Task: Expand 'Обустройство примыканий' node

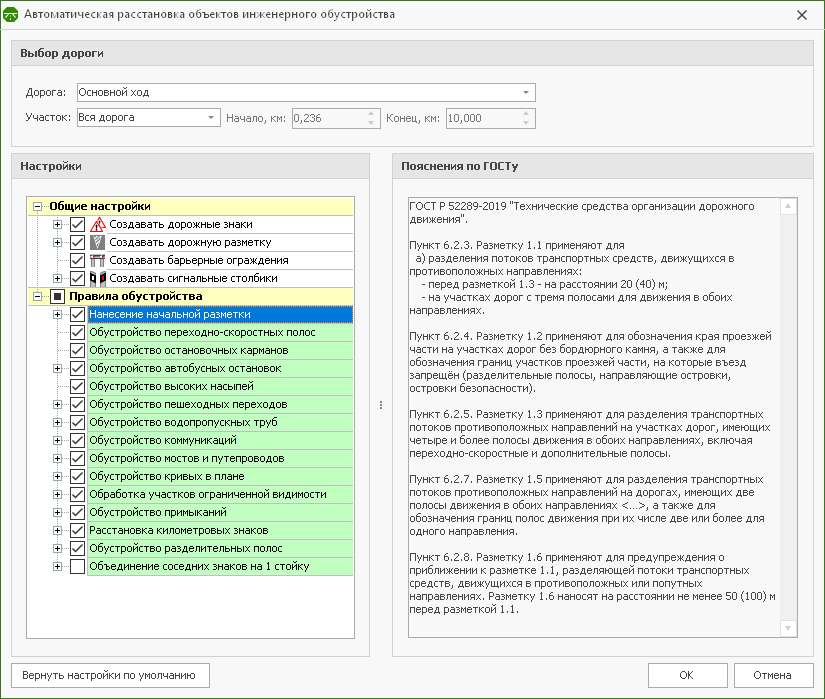Action: [57, 512]
